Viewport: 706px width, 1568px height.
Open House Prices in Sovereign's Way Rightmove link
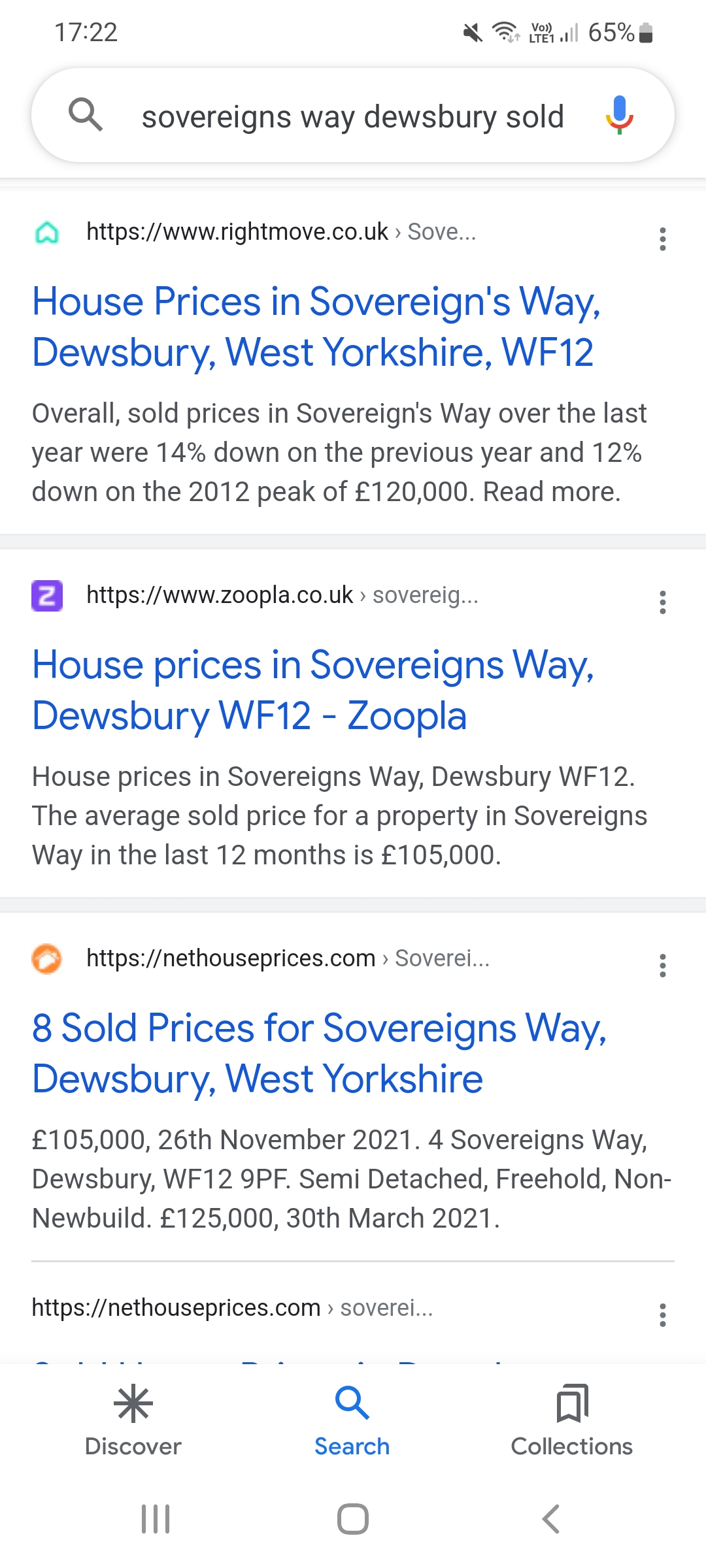pos(316,327)
